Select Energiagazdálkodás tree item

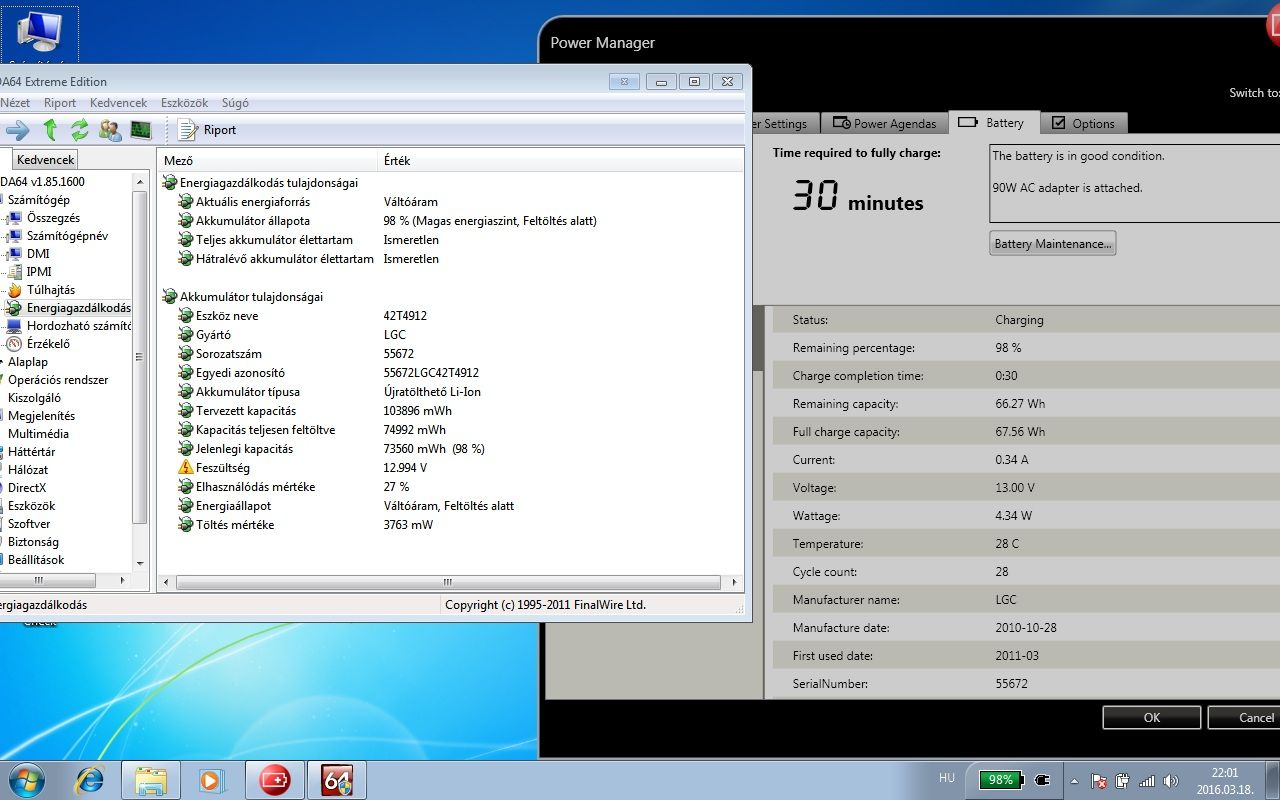point(78,308)
